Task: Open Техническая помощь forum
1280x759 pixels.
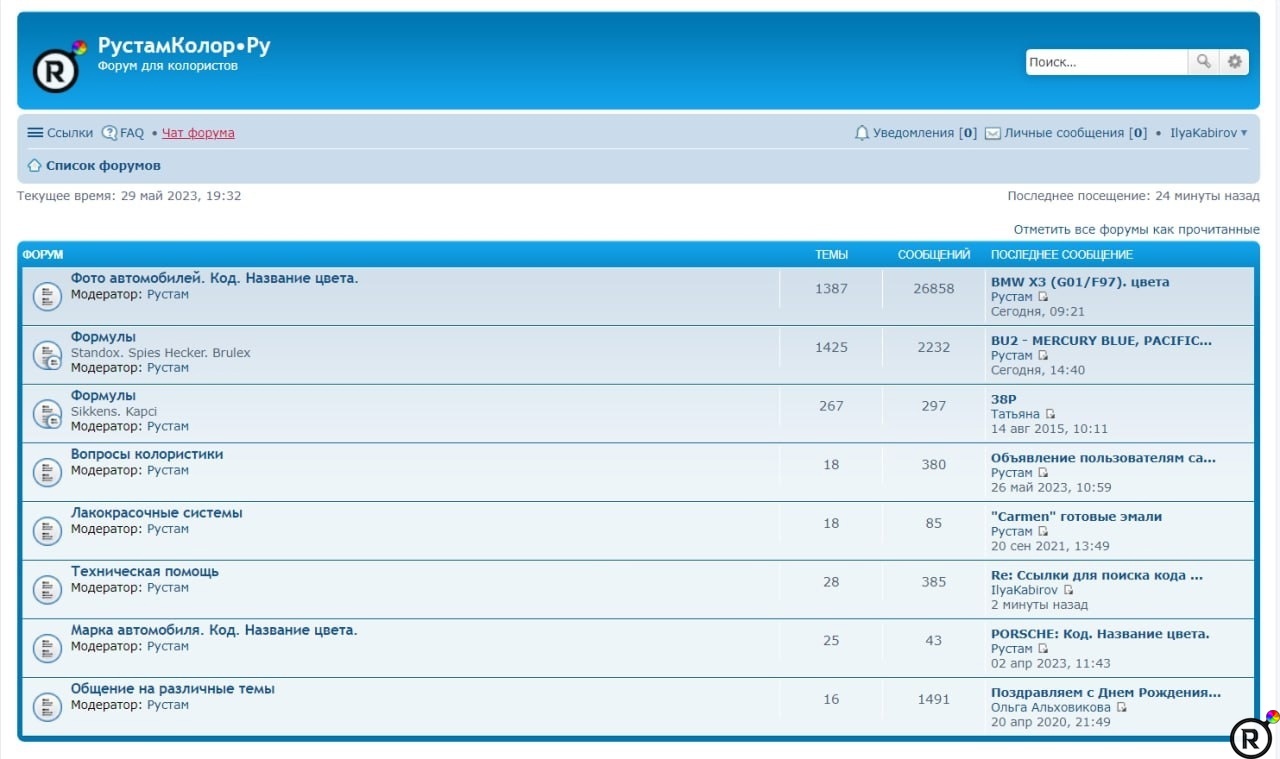Action: pyautogui.click(x=144, y=572)
